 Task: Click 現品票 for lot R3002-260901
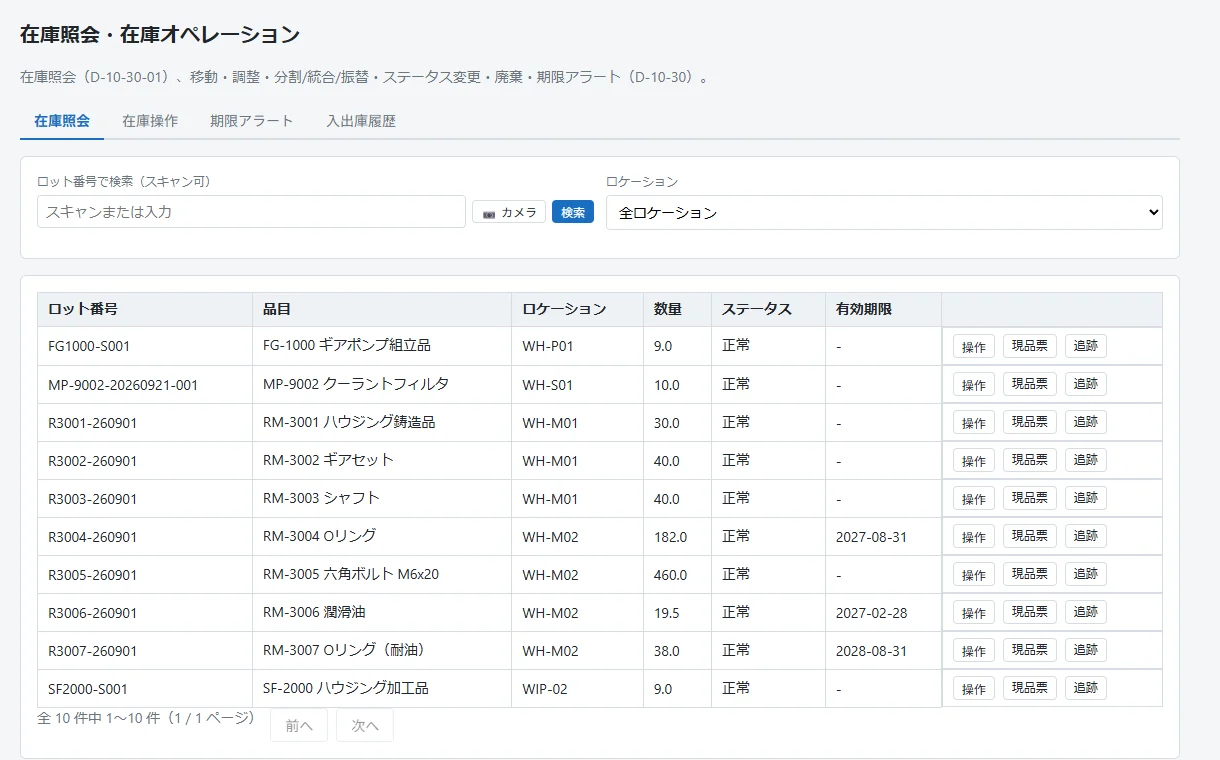click(1030, 461)
